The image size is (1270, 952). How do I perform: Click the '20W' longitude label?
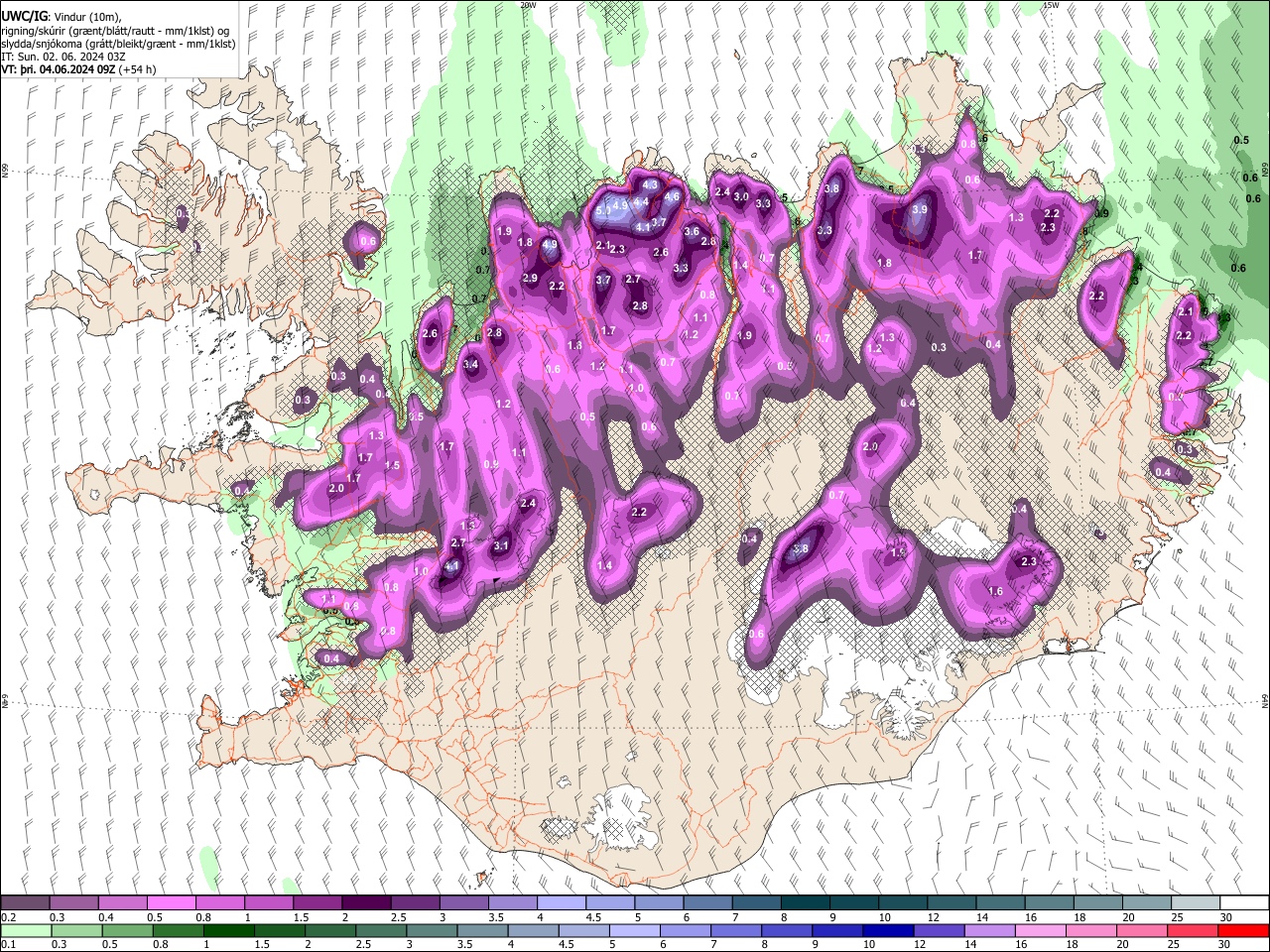(x=529, y=5)
